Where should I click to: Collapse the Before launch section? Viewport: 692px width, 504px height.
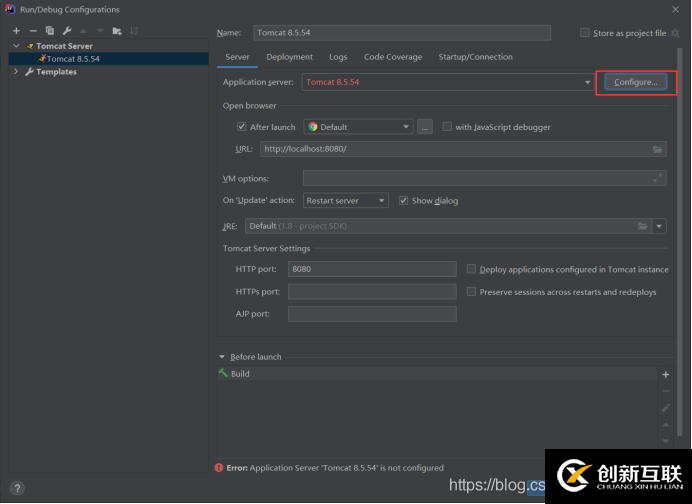click(222, 357)
